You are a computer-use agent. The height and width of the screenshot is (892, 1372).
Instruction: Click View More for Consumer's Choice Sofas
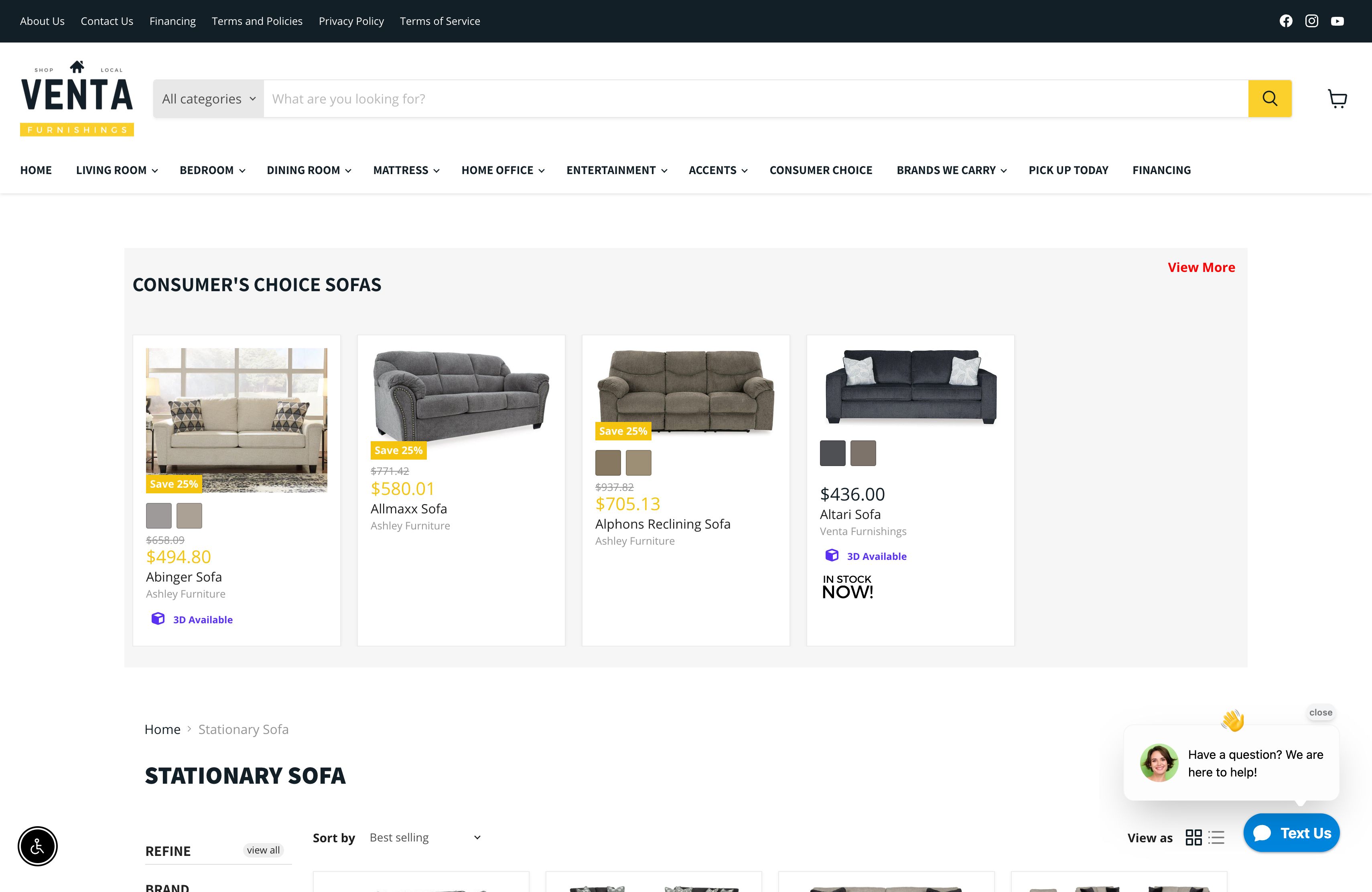point(1202,267)
